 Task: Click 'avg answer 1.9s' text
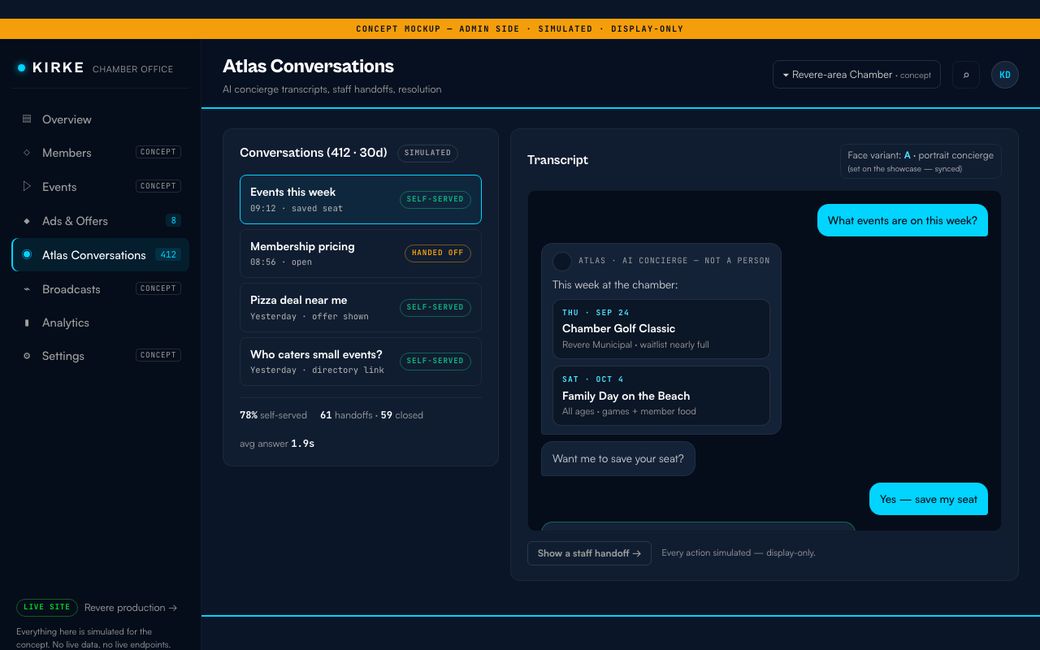pyautogui.click(x=277, y=444)
